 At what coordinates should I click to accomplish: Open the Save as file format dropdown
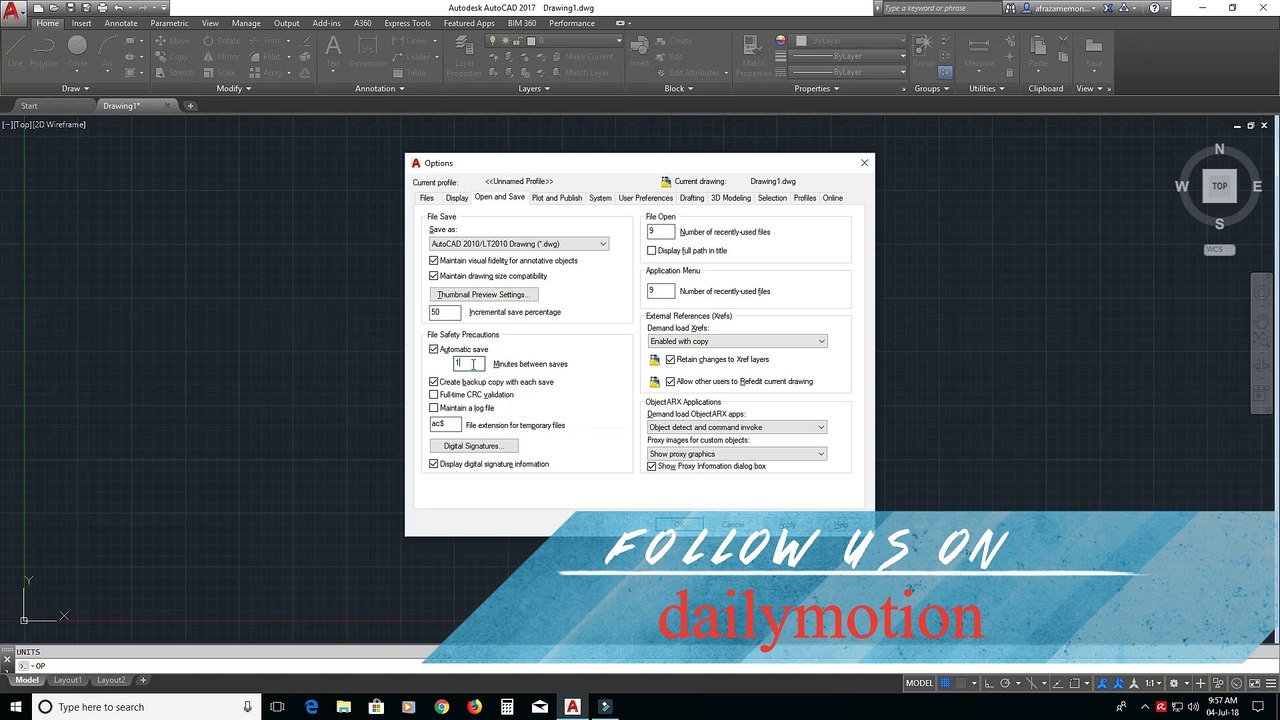click(x=518, y=244)
